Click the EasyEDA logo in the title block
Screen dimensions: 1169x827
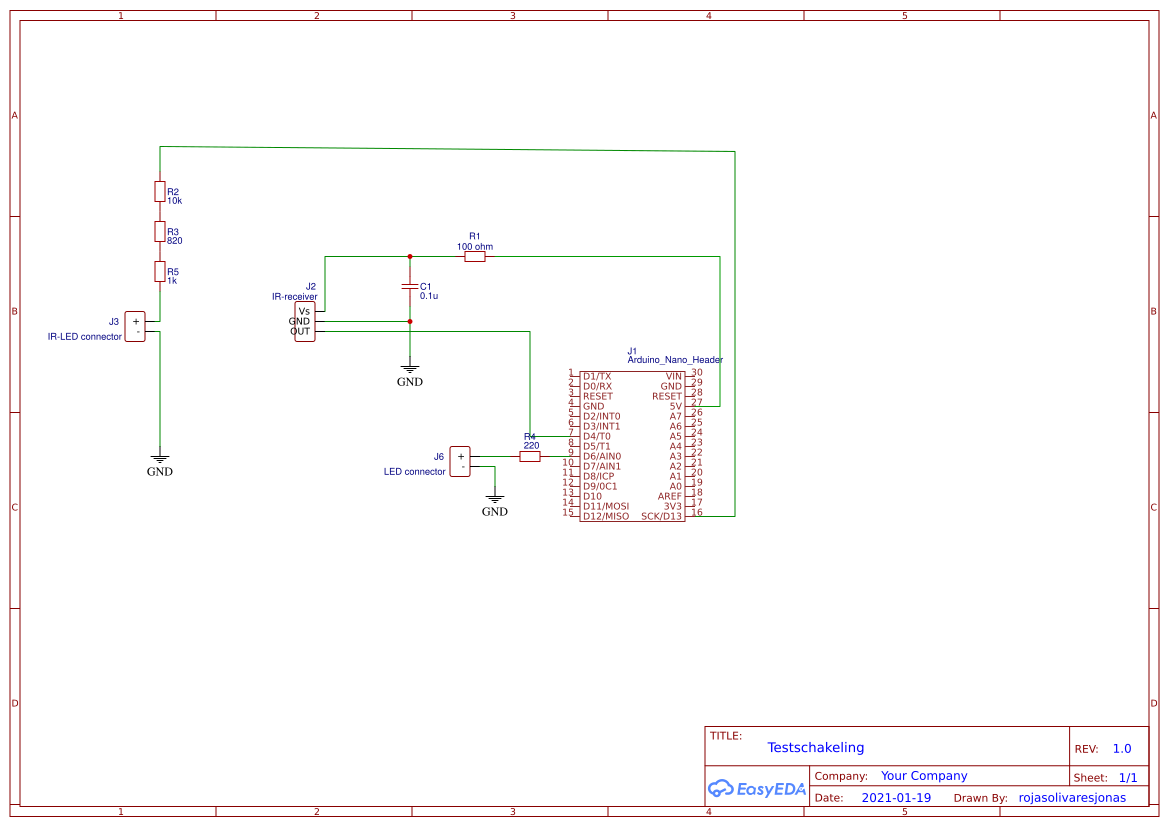(757, 789)
